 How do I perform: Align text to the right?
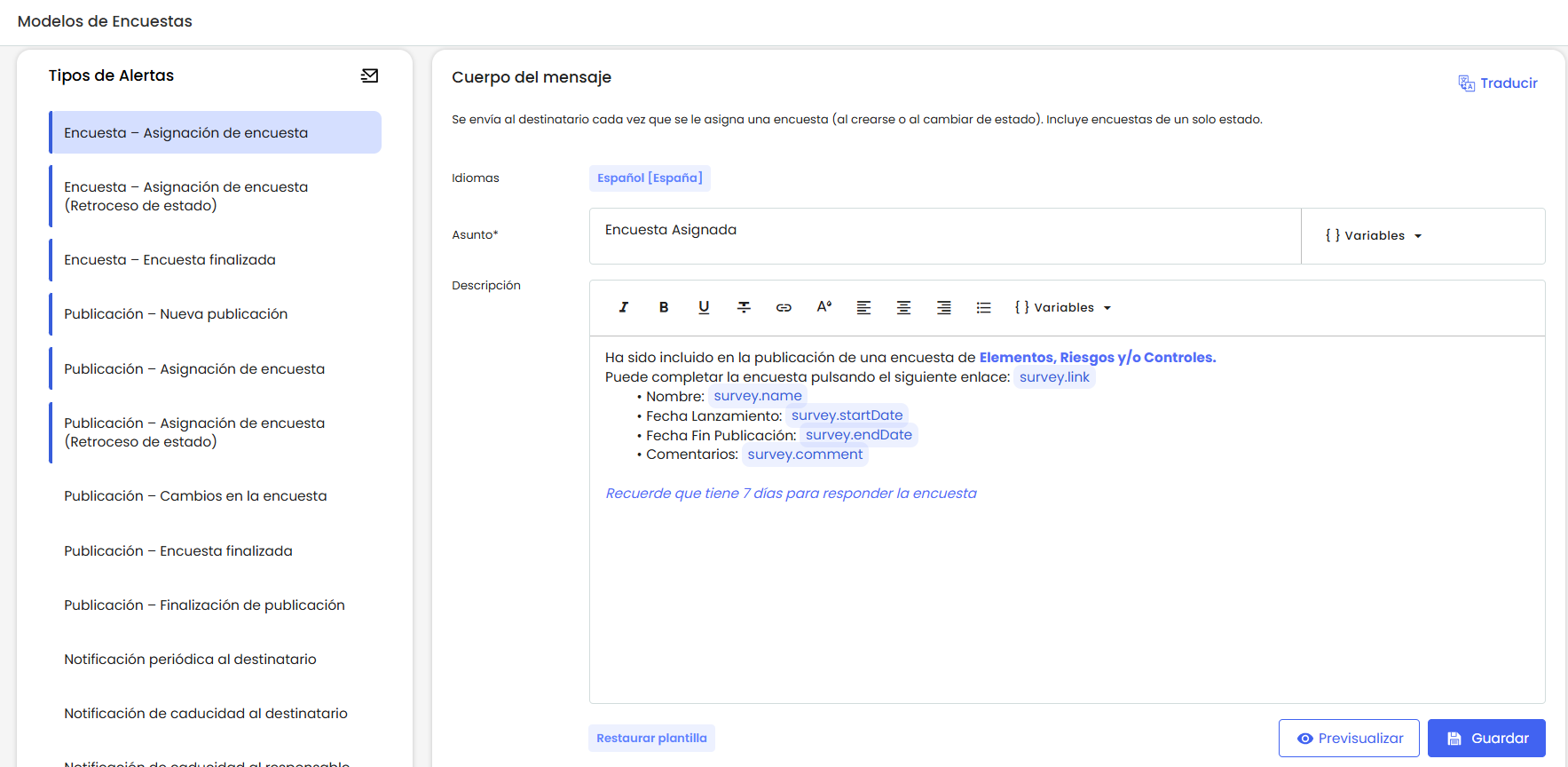point(943,307)
